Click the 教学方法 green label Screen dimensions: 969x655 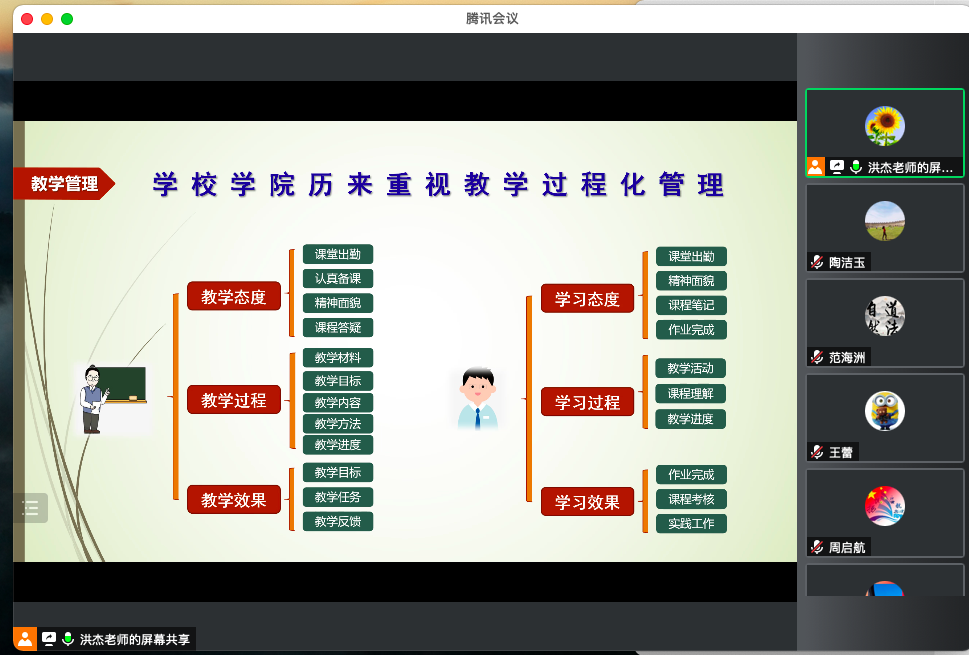pos(338,423)
